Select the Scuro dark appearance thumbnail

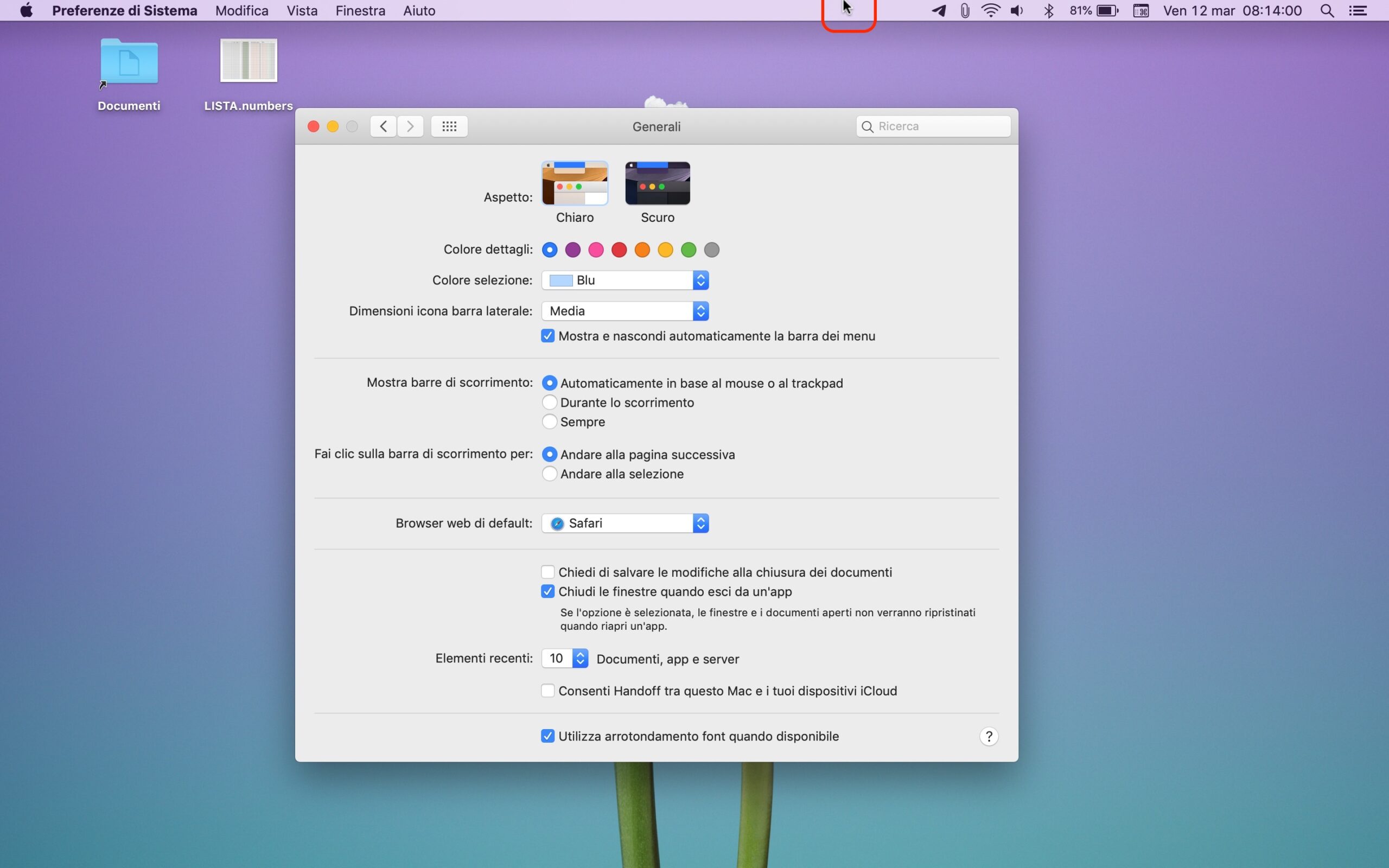point(657,184)
